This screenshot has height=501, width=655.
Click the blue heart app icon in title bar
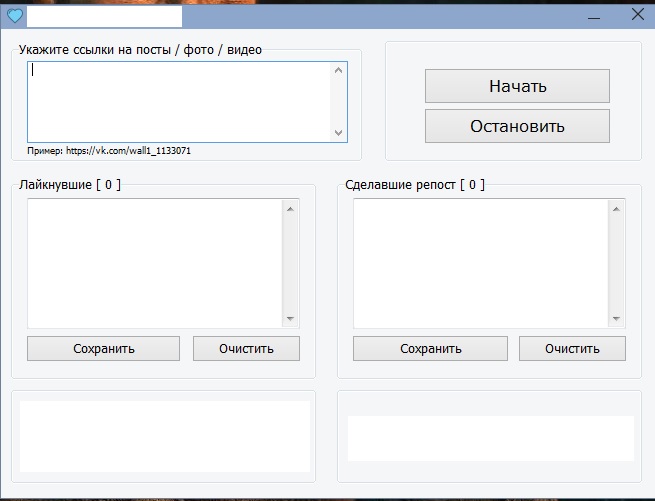14,15
